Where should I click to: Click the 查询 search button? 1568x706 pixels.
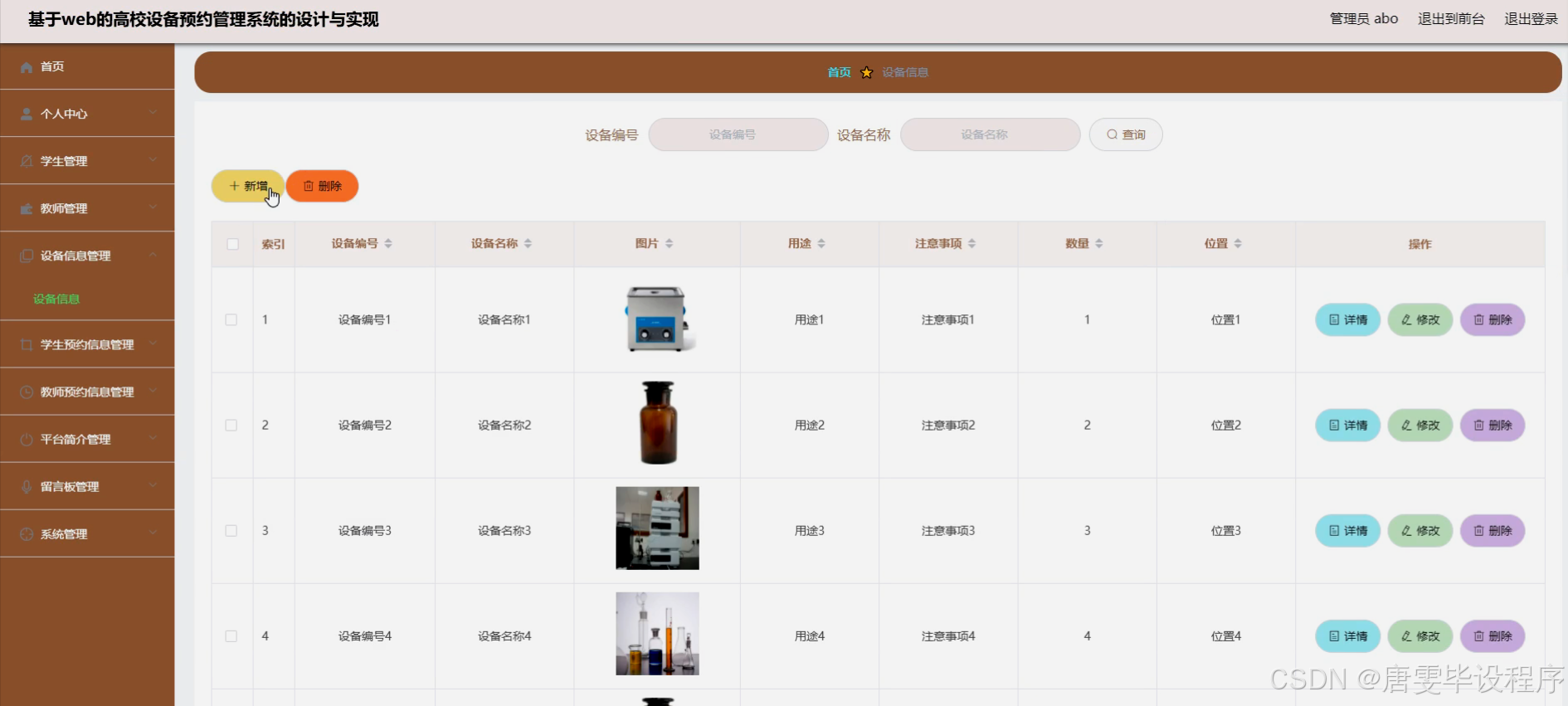[1126, 134]
